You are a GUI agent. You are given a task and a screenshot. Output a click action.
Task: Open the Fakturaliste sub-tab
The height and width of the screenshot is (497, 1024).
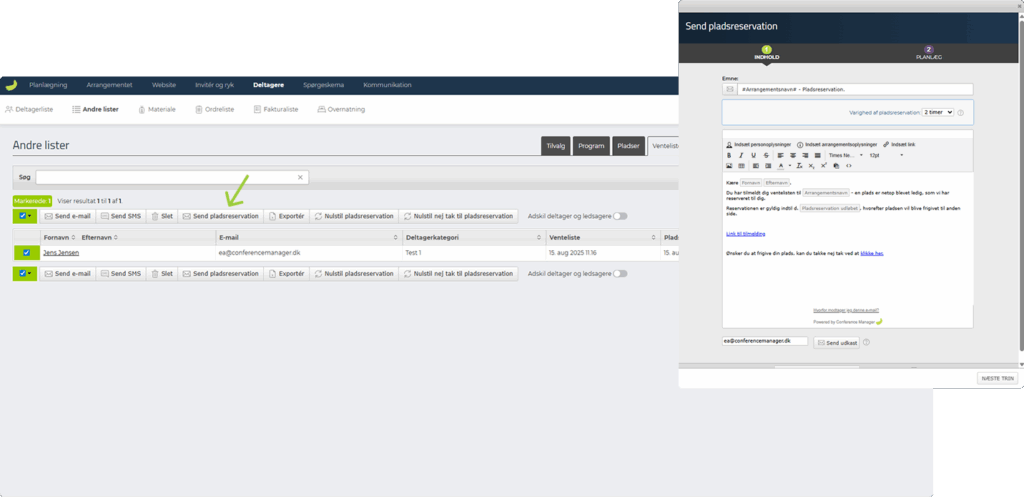(x=276, y=110)
